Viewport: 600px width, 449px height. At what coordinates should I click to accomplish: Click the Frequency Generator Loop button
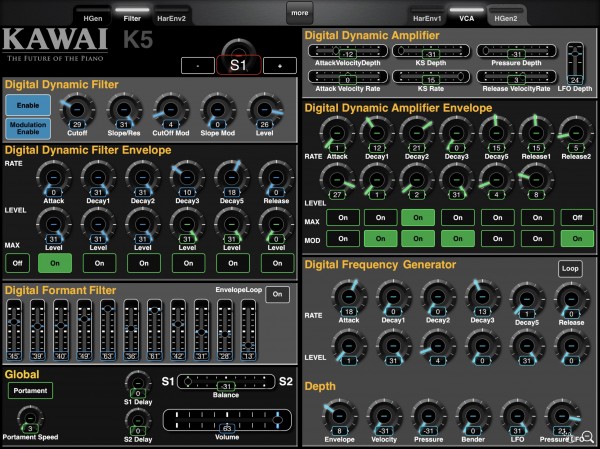(x=570, y=269)
